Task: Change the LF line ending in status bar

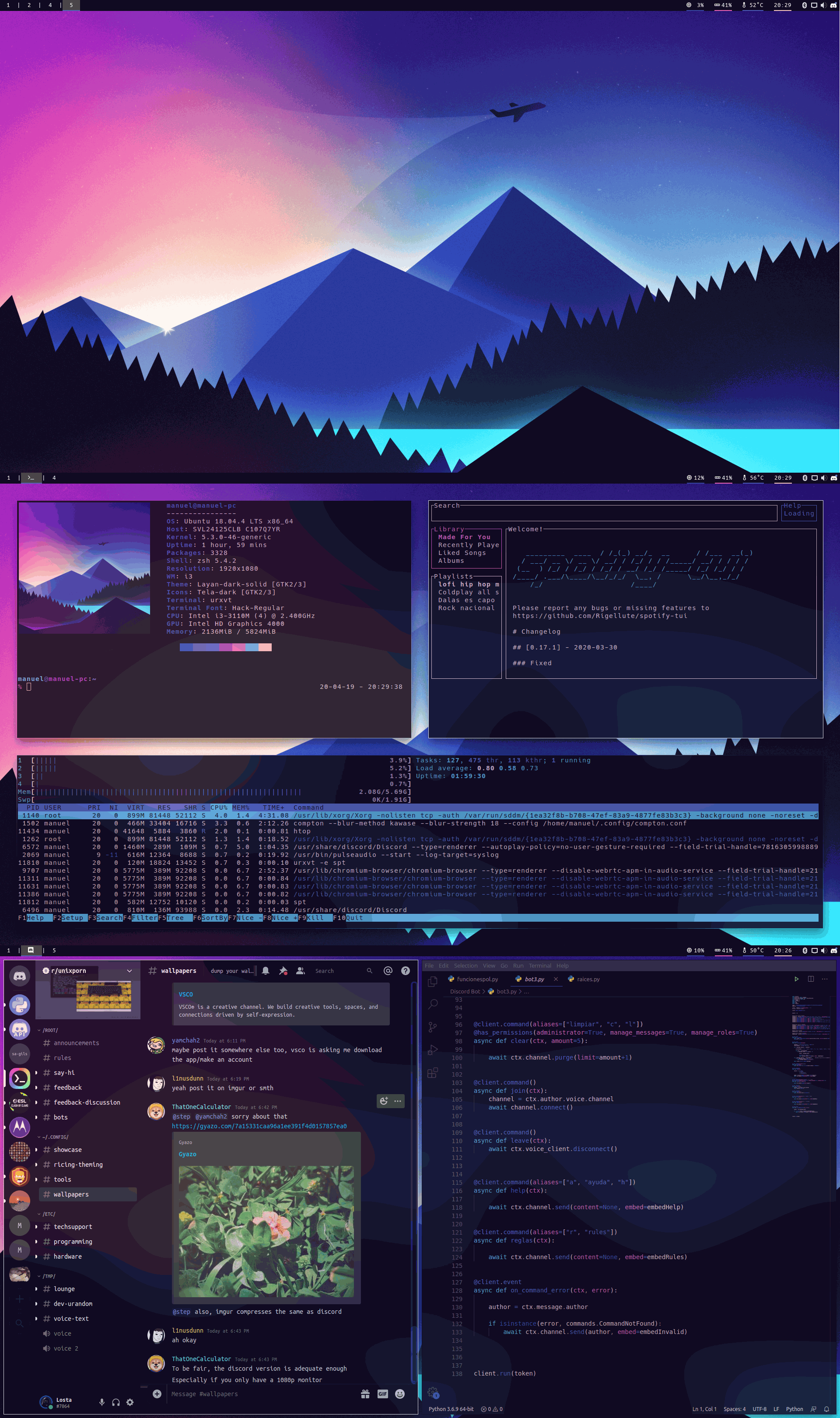Action: point(776,1409)
